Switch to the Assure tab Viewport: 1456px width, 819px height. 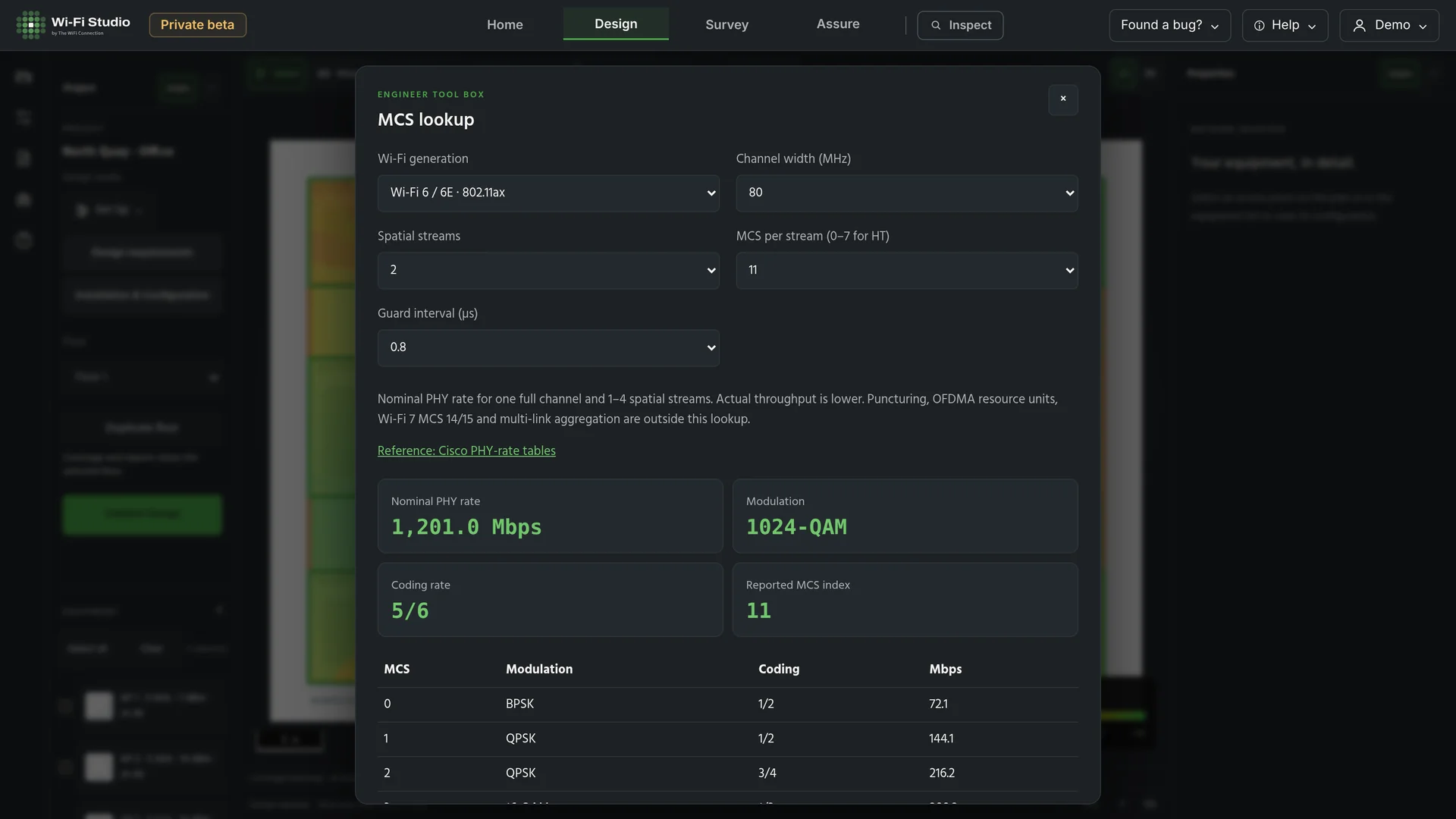(838, 24)
